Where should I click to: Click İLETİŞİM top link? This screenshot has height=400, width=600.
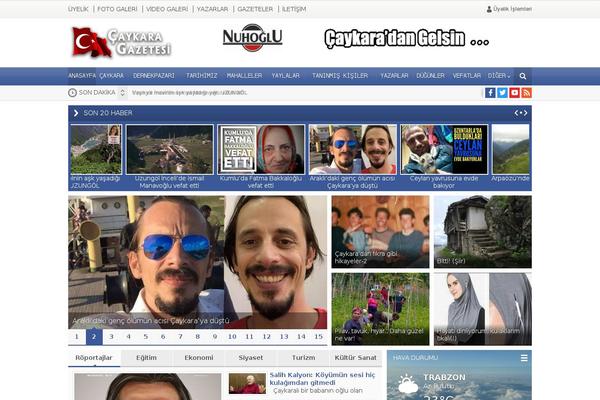[x=294, y=9]
